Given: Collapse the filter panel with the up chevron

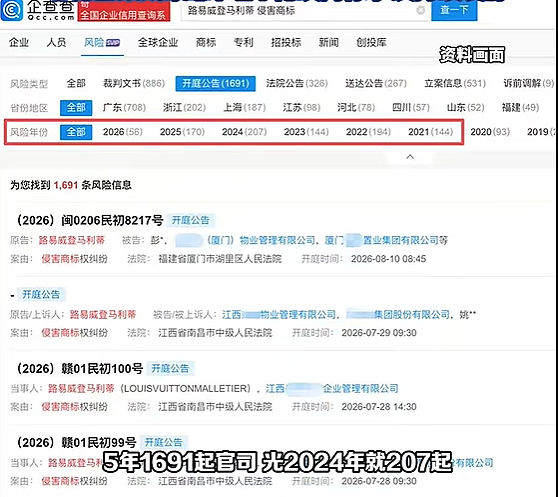Looking at the screenshot, I should 410,157.
